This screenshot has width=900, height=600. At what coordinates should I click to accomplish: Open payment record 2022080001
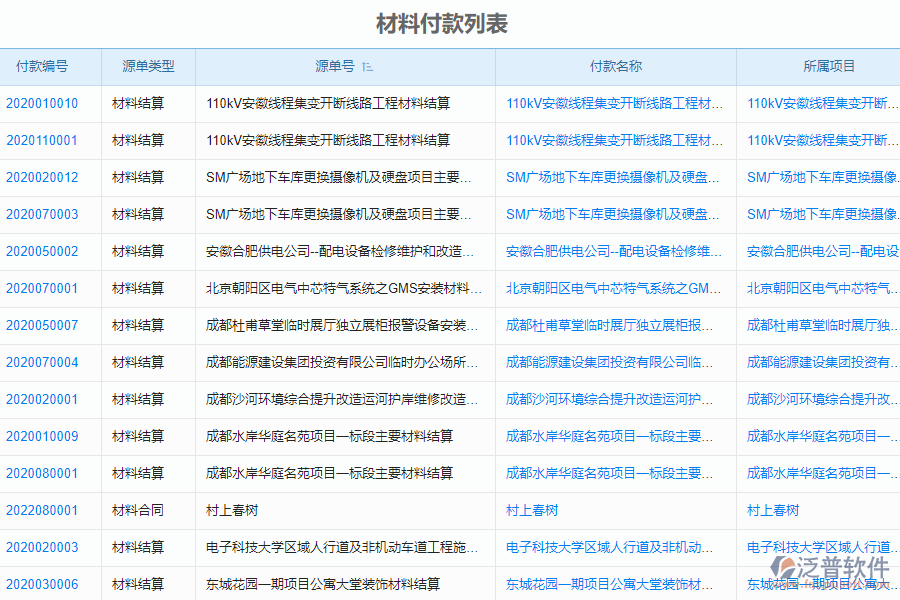[44, 510]
